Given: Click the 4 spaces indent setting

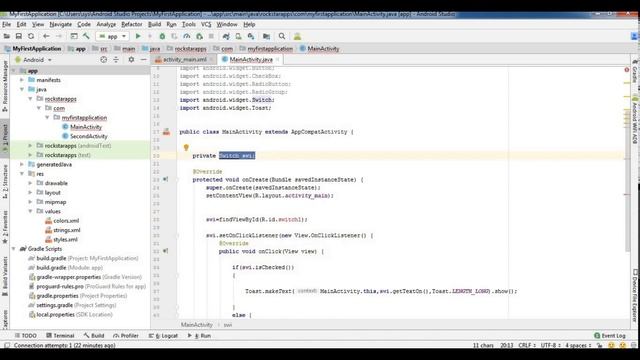Looking at the screenshot, I should (x=578, y=345).
